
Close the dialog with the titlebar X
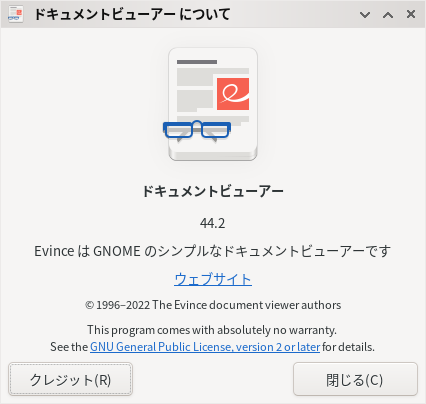pos(411,14)
